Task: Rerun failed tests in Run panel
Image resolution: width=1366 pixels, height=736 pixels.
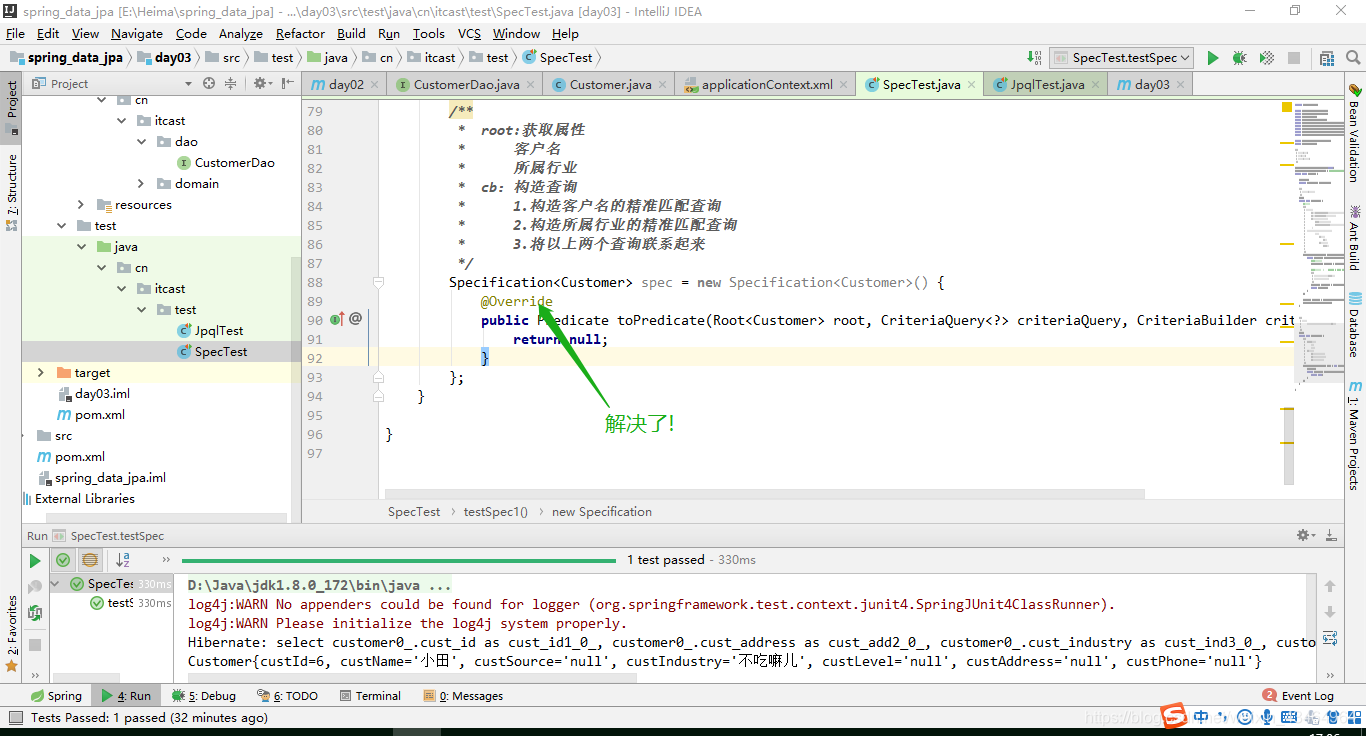Action: (x=35, y=587)
